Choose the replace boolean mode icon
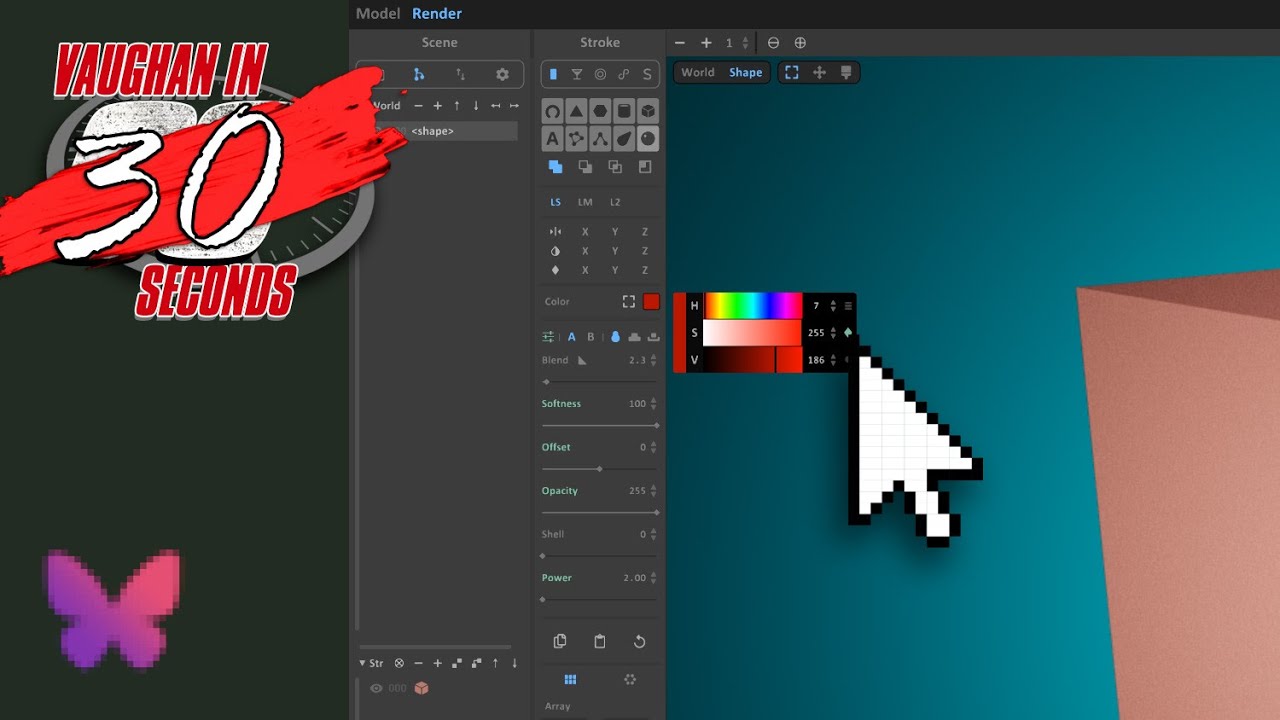Viewport: 1280px width, 720px height. click(645, 167)
